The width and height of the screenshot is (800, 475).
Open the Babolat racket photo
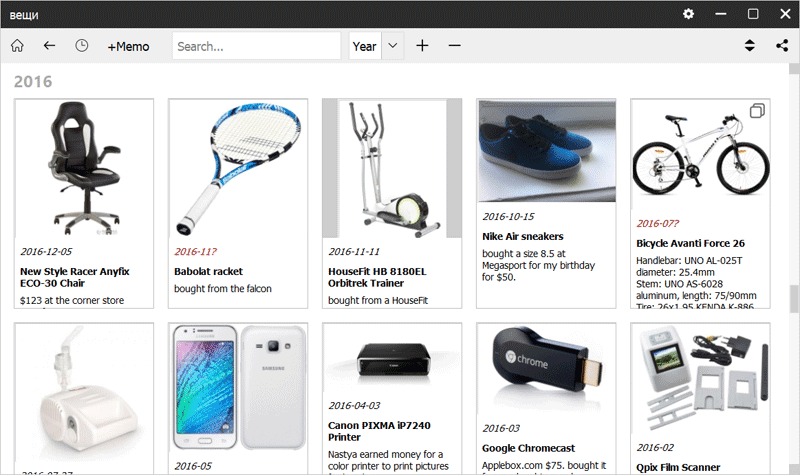click(238, 167)
